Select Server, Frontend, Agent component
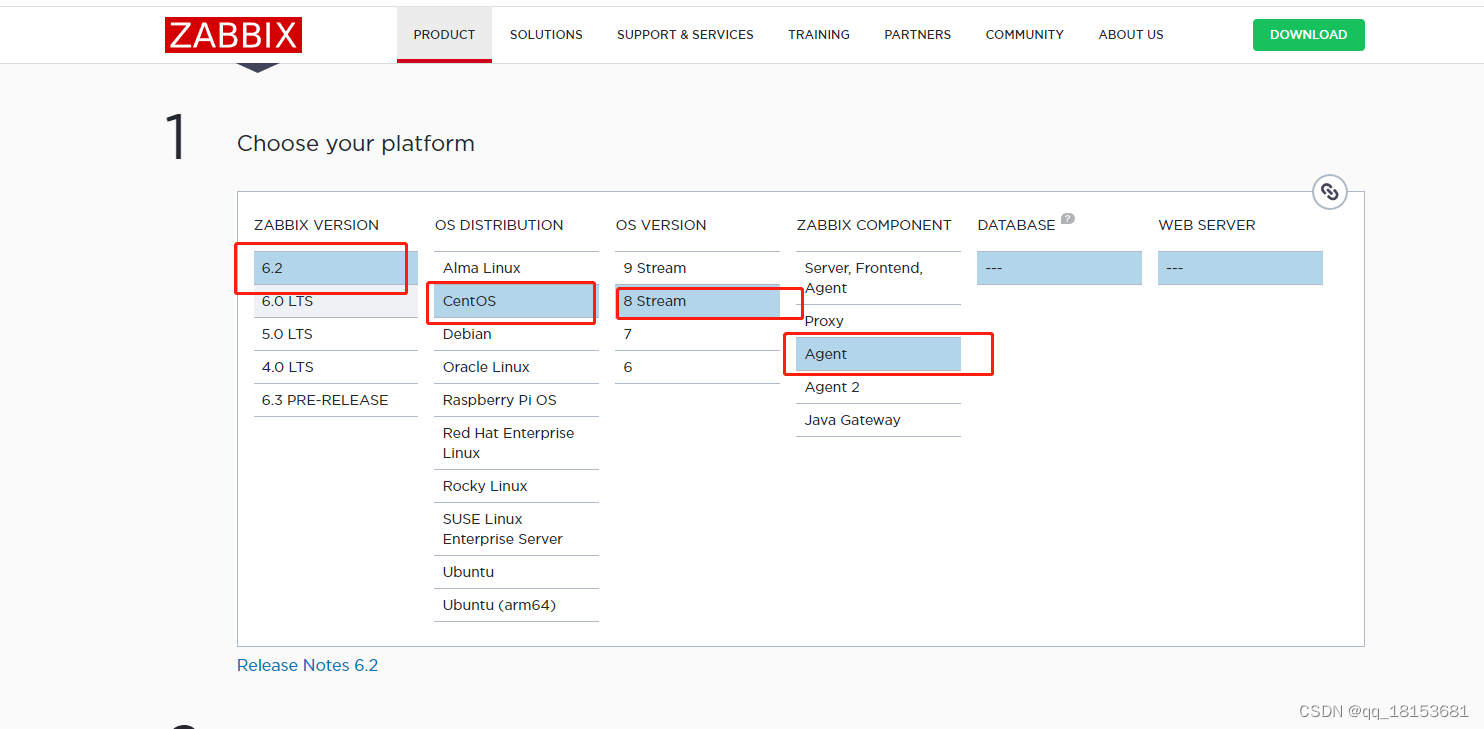 point(879,278)
